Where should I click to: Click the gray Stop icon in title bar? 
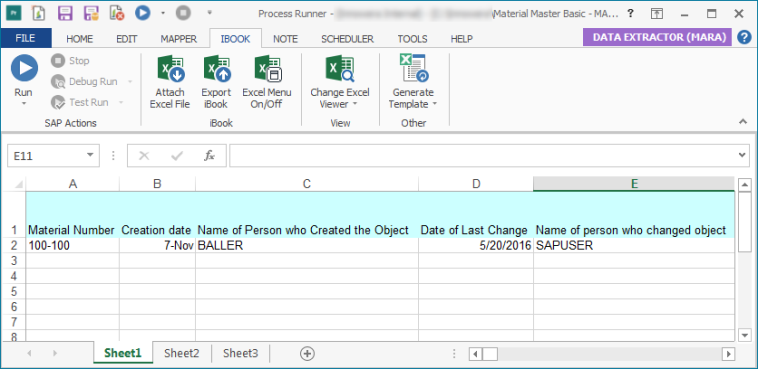pyautogui.click(x=183, y=13)
